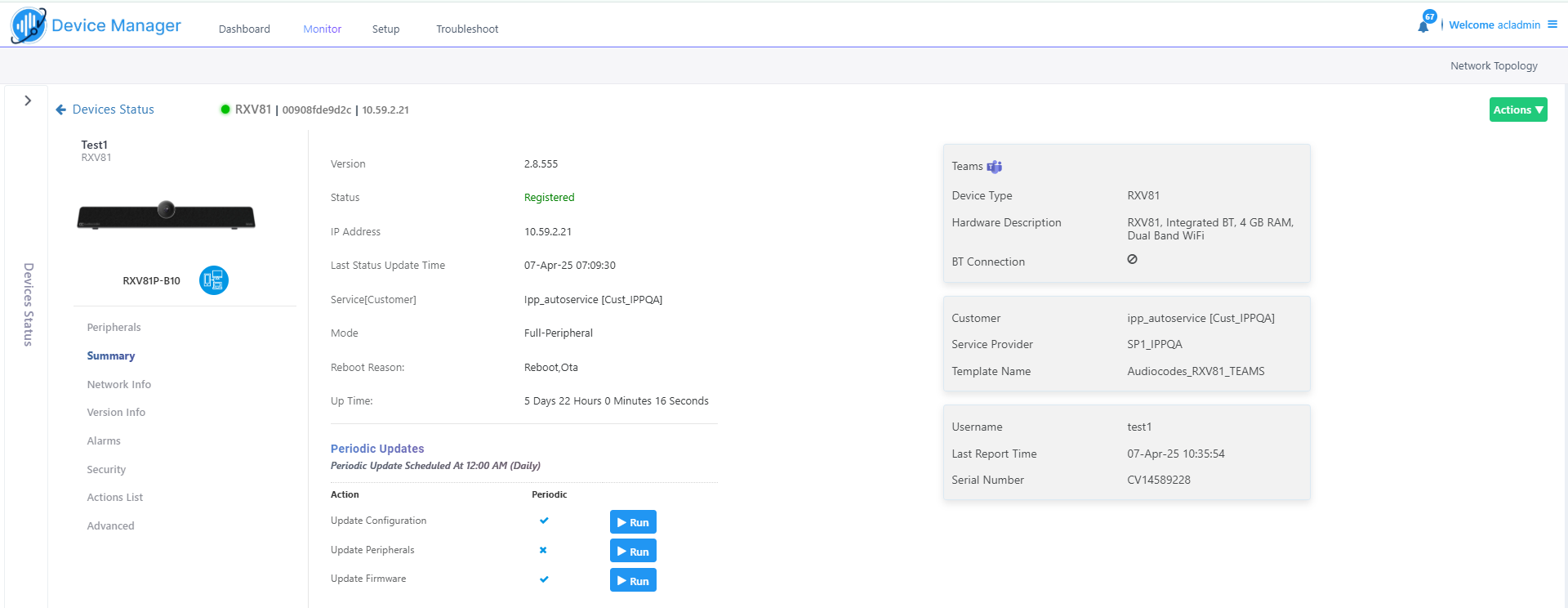The height and width of the screenshot is (608, 1568).
Task: Click the serial number CV14589228
Action: pyautogui.click(x=1159, y=481)
